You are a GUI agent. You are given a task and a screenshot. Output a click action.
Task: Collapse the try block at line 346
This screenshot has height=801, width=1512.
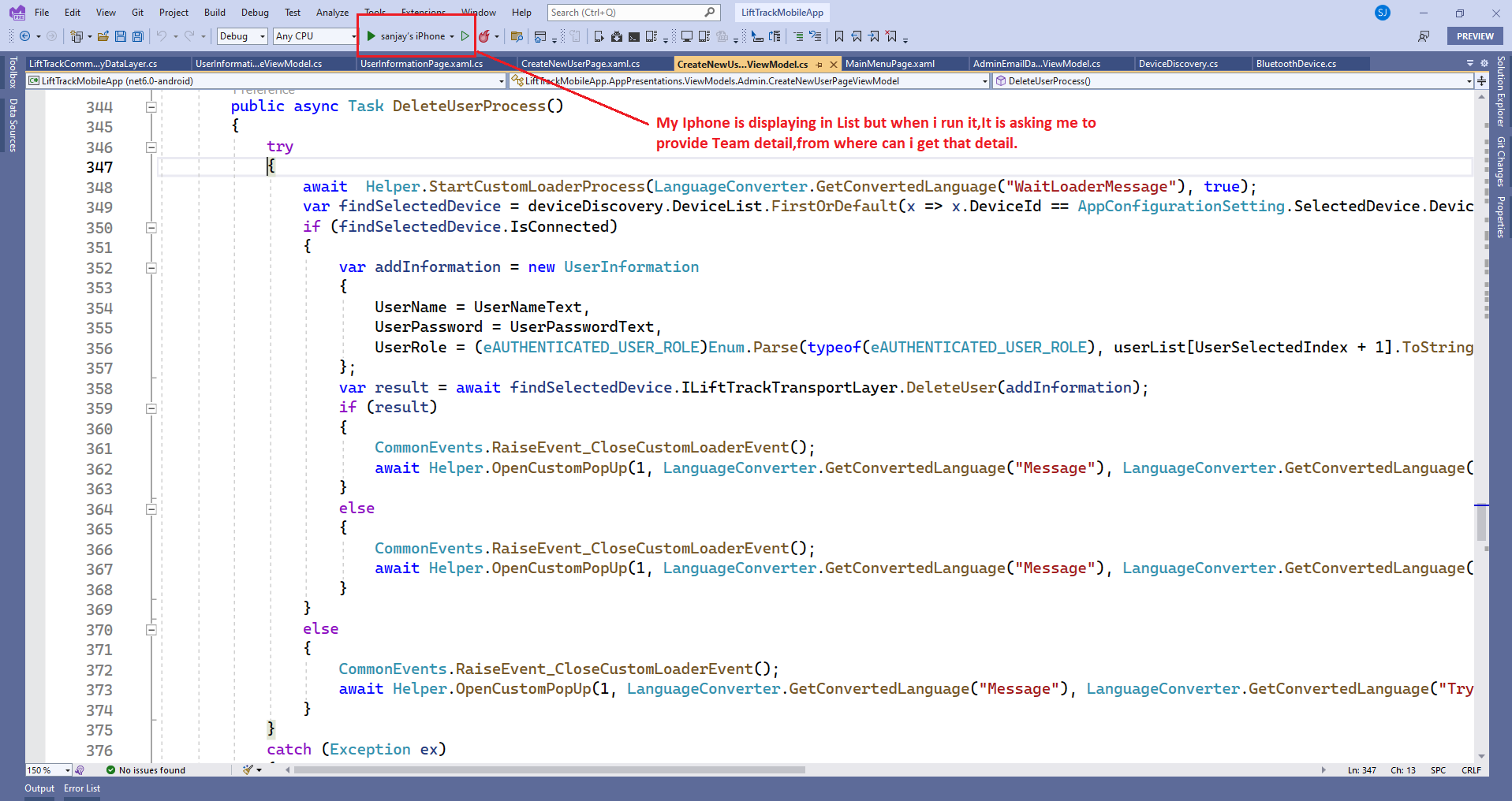click(x=151, y=147)
